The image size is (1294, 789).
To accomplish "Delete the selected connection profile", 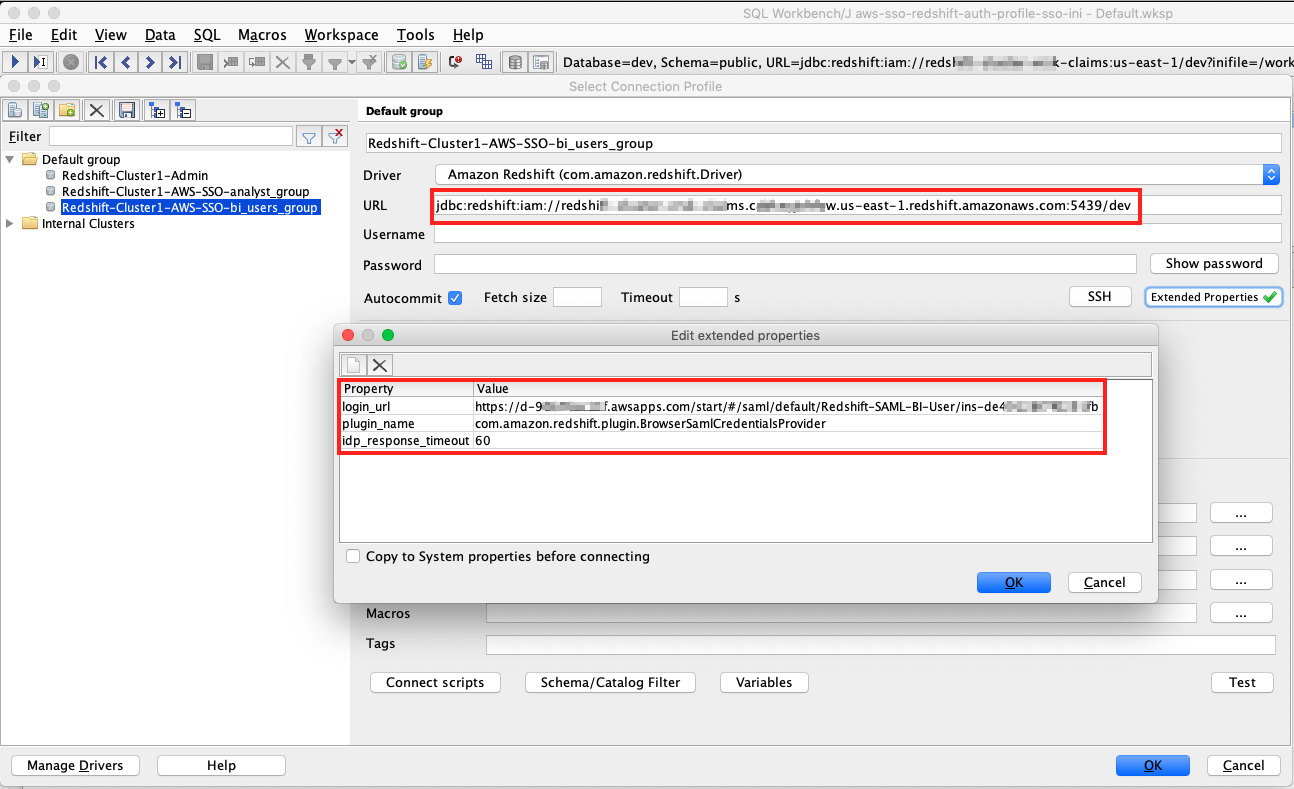I will click(x=97, y=110).
